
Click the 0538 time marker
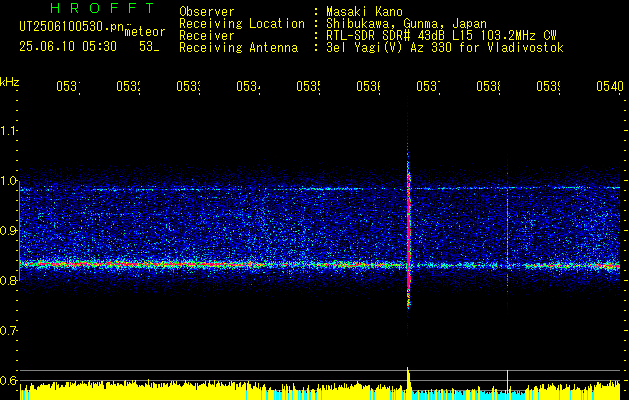click(x=489, y=86)
